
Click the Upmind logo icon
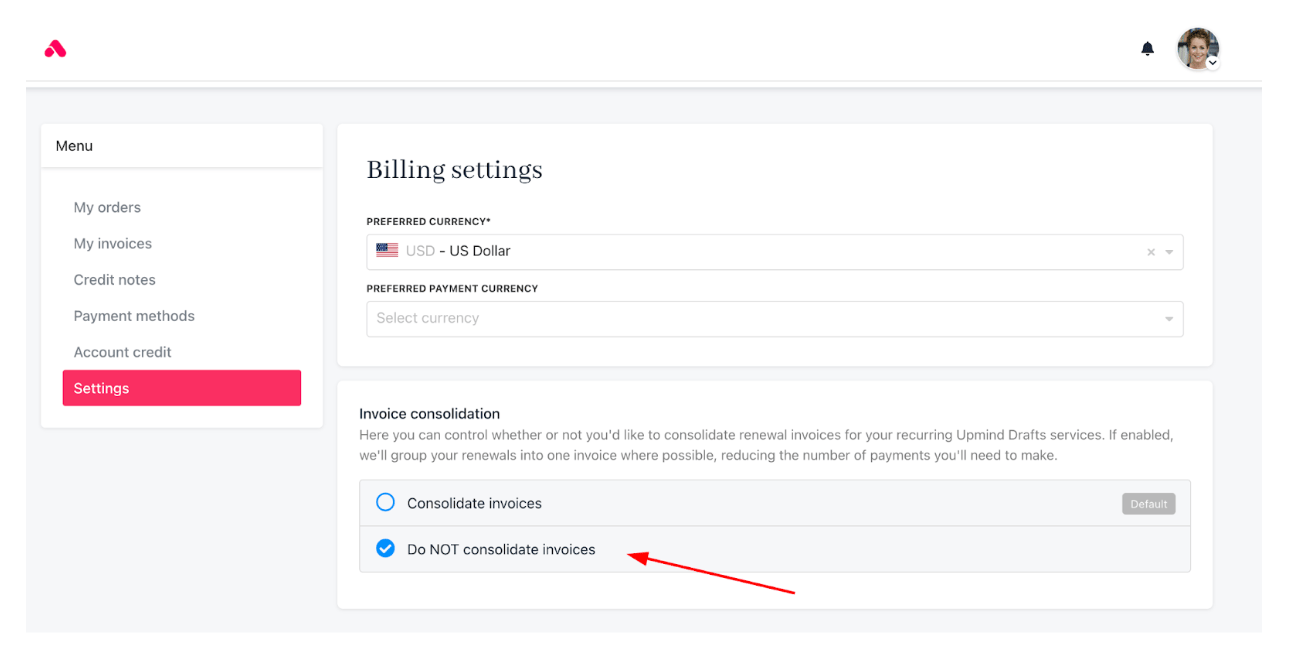55,48
